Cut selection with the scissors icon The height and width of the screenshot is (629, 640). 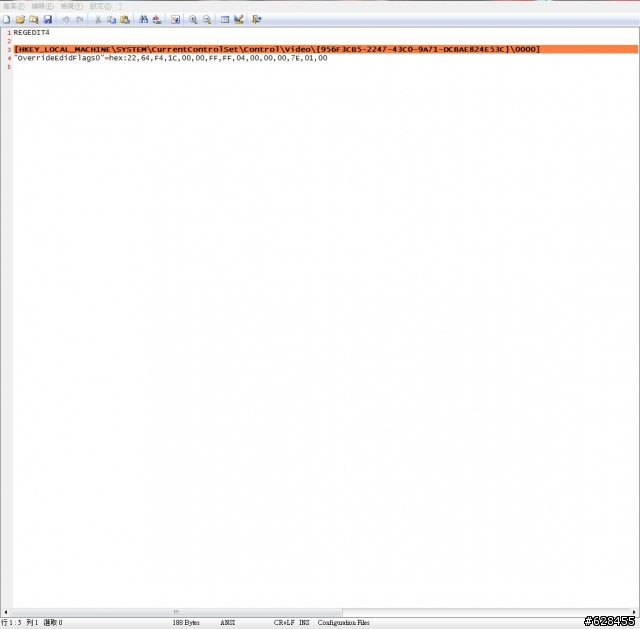98,19
